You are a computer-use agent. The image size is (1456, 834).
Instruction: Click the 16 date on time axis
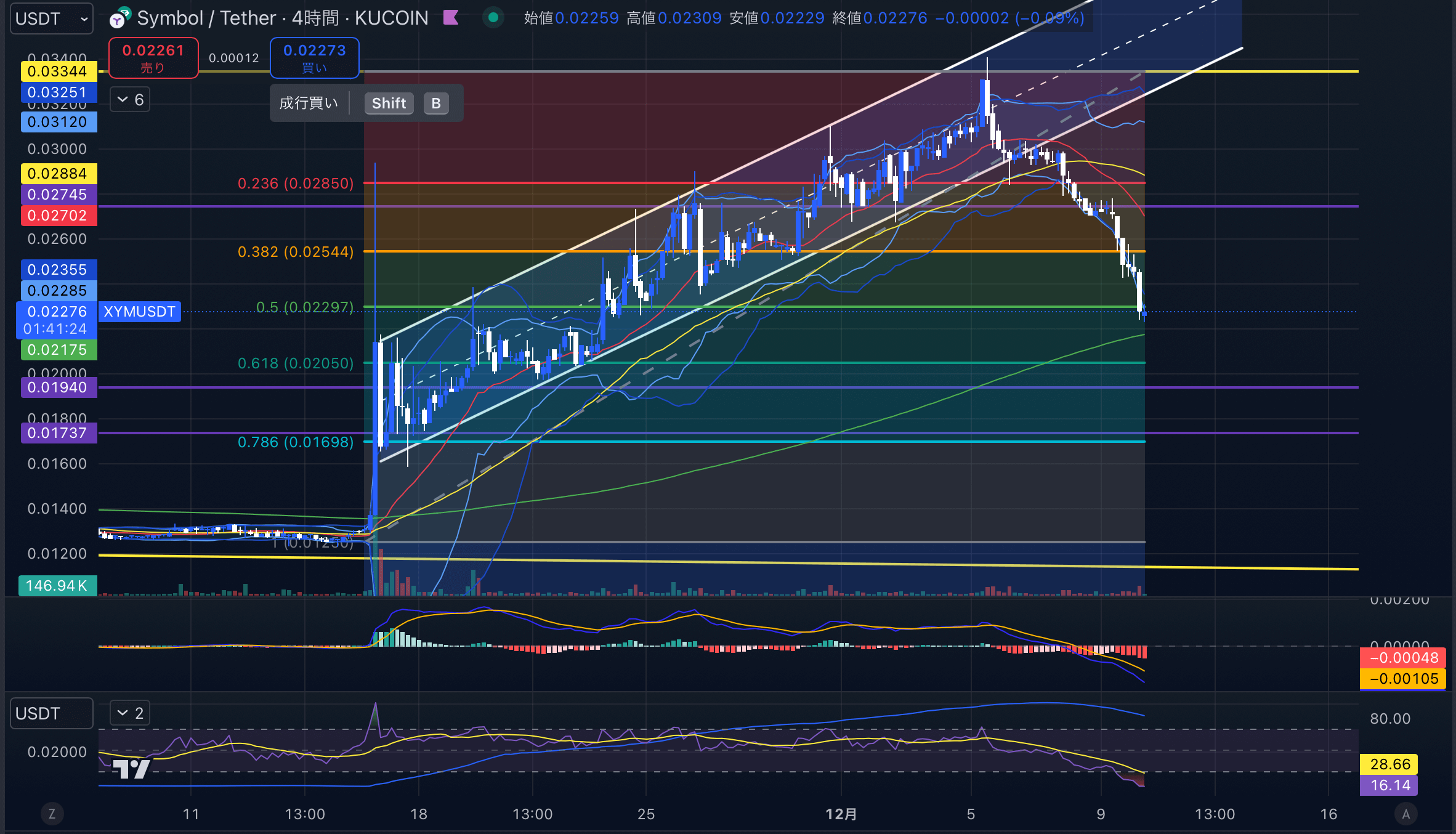[1329, 814]
